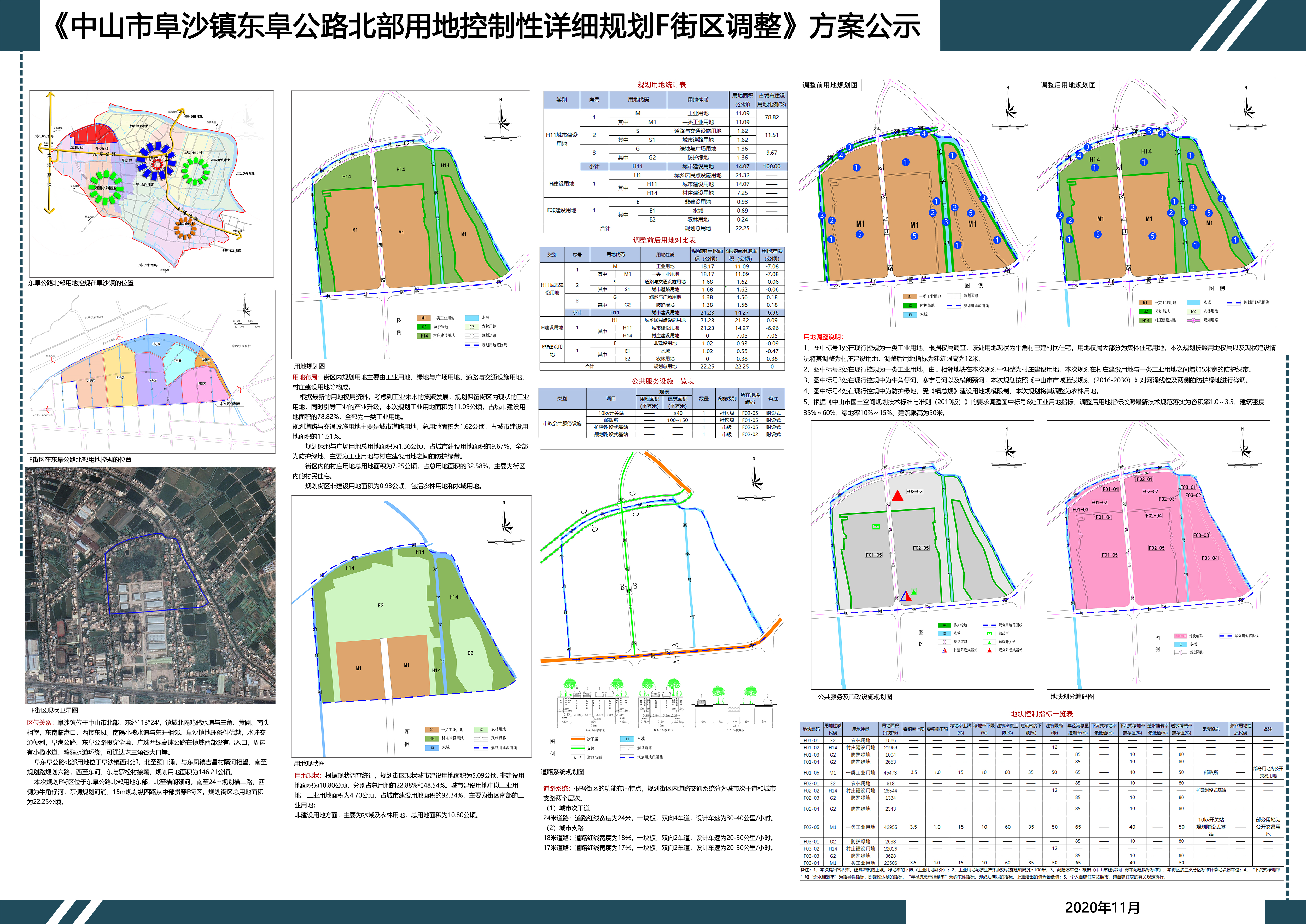Click the green 万亩水利园区 radial symbol
The height and width of the screenshot is (924, 1306).
[106, 187]
